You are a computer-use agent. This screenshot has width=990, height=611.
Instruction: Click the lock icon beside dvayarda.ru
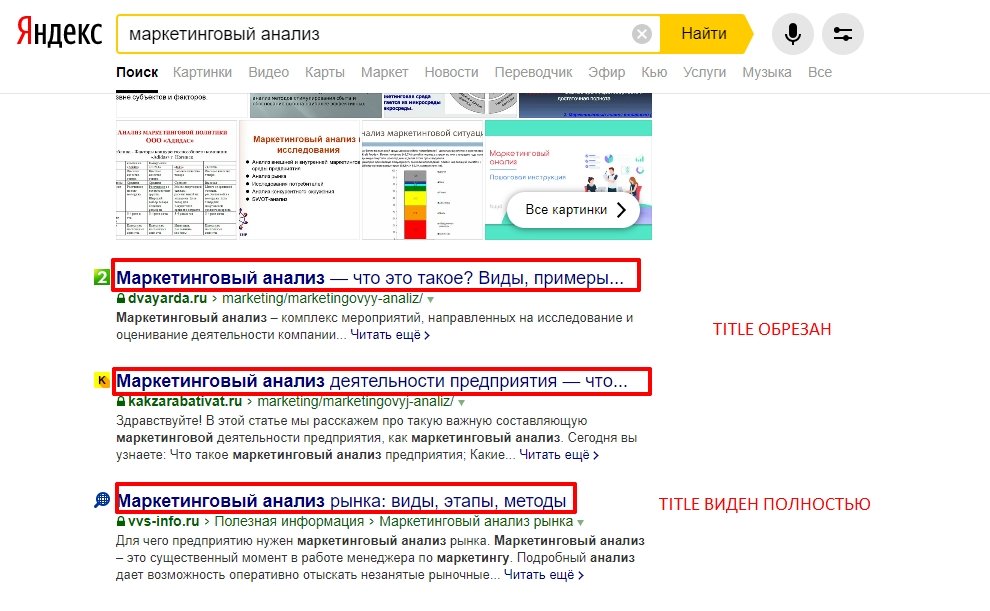click(121, 298)
